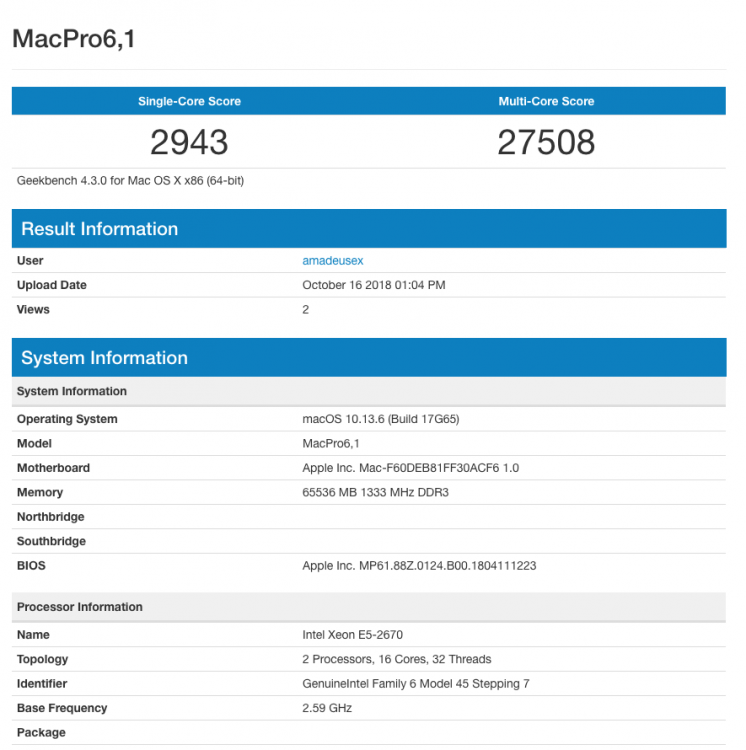Click the Geekbench 4.3.0 version line
The width and height of the screenshot is (746, 750).
[130, 181]
